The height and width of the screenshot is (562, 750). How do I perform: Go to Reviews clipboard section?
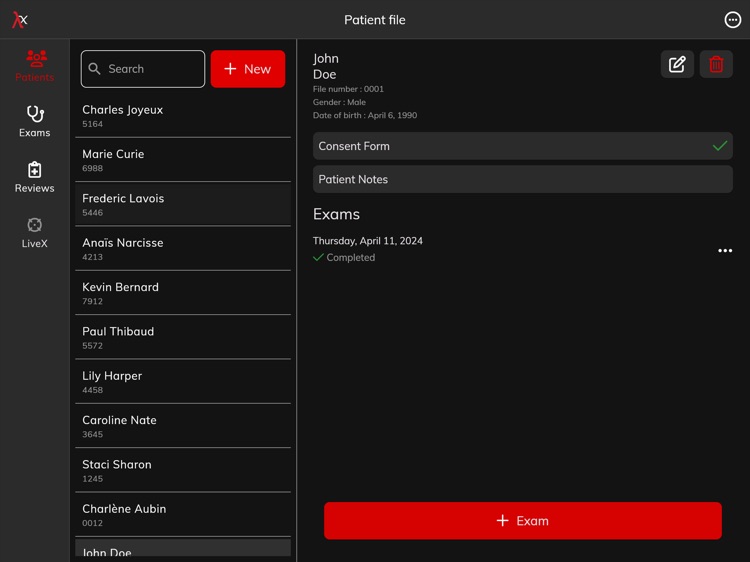point(34,177)
